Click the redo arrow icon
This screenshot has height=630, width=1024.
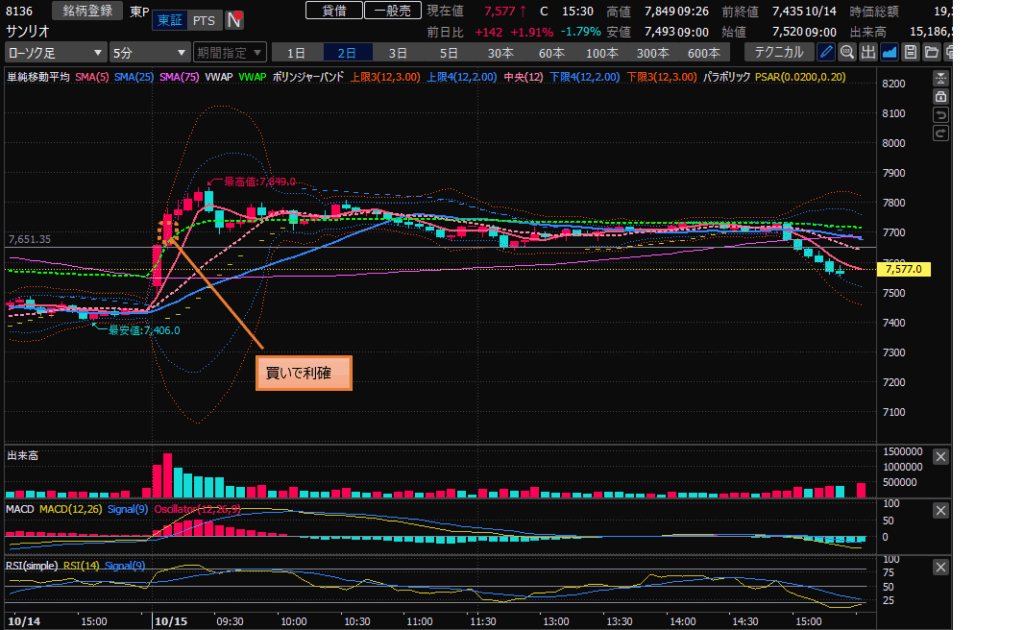coord(940,133)
